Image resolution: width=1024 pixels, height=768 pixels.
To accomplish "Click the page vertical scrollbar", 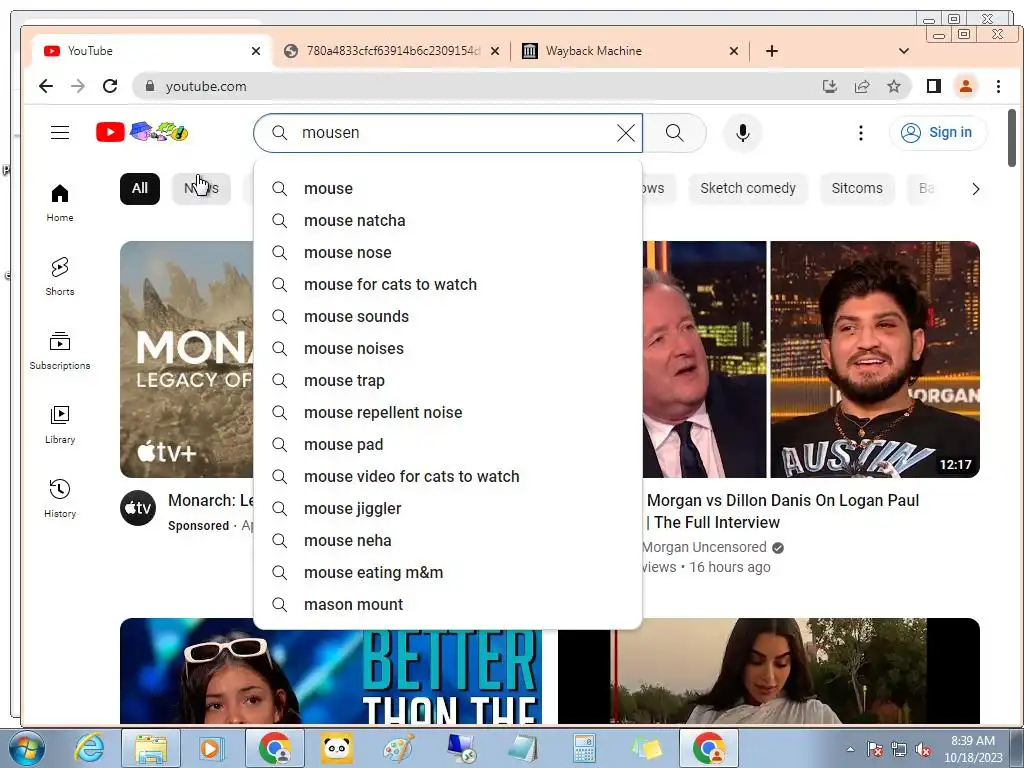I will (x=1012, y=138).
